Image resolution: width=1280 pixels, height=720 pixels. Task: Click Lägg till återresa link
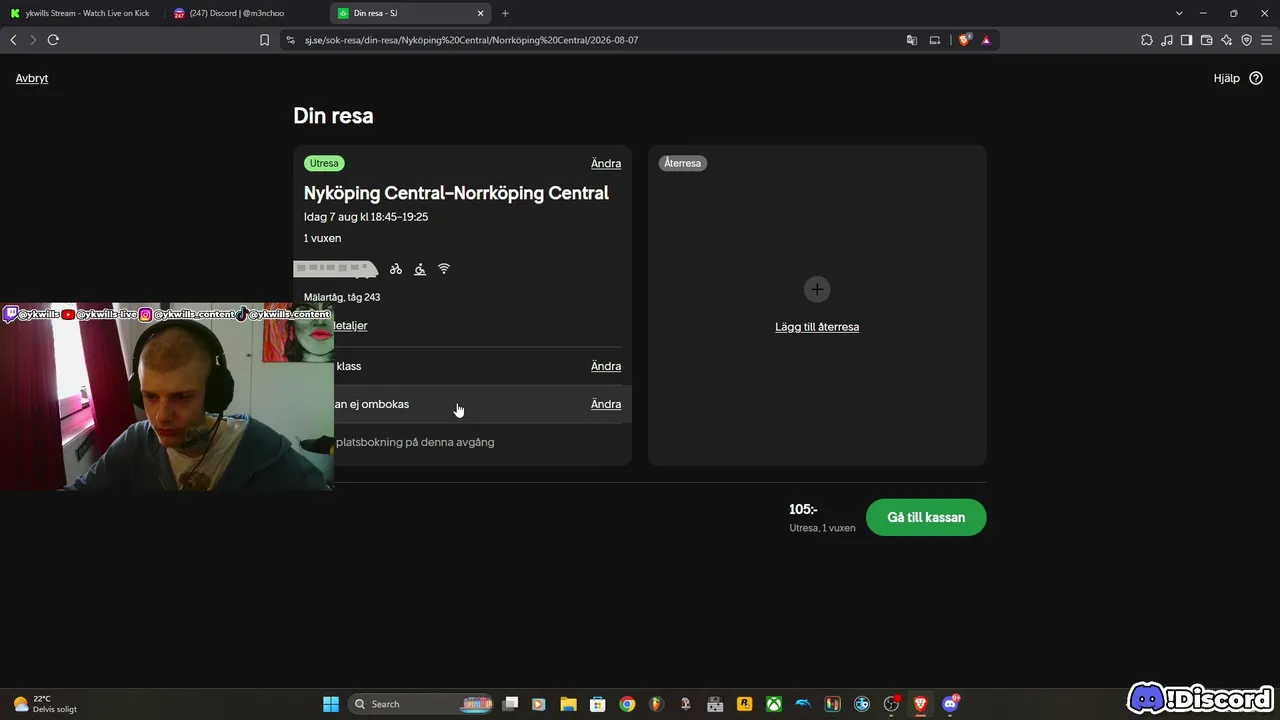(817, 327)
